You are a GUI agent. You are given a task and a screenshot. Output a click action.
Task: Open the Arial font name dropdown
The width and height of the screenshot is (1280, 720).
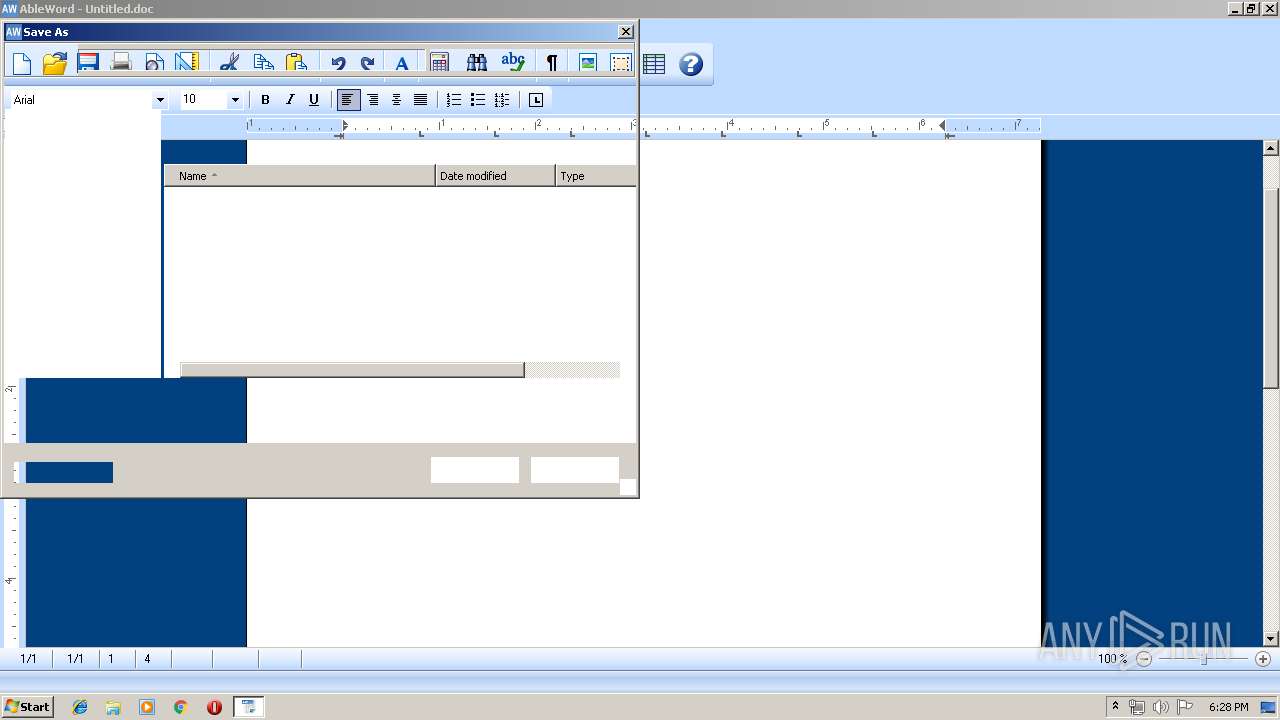pyautogui.click(x=160, y=100)
